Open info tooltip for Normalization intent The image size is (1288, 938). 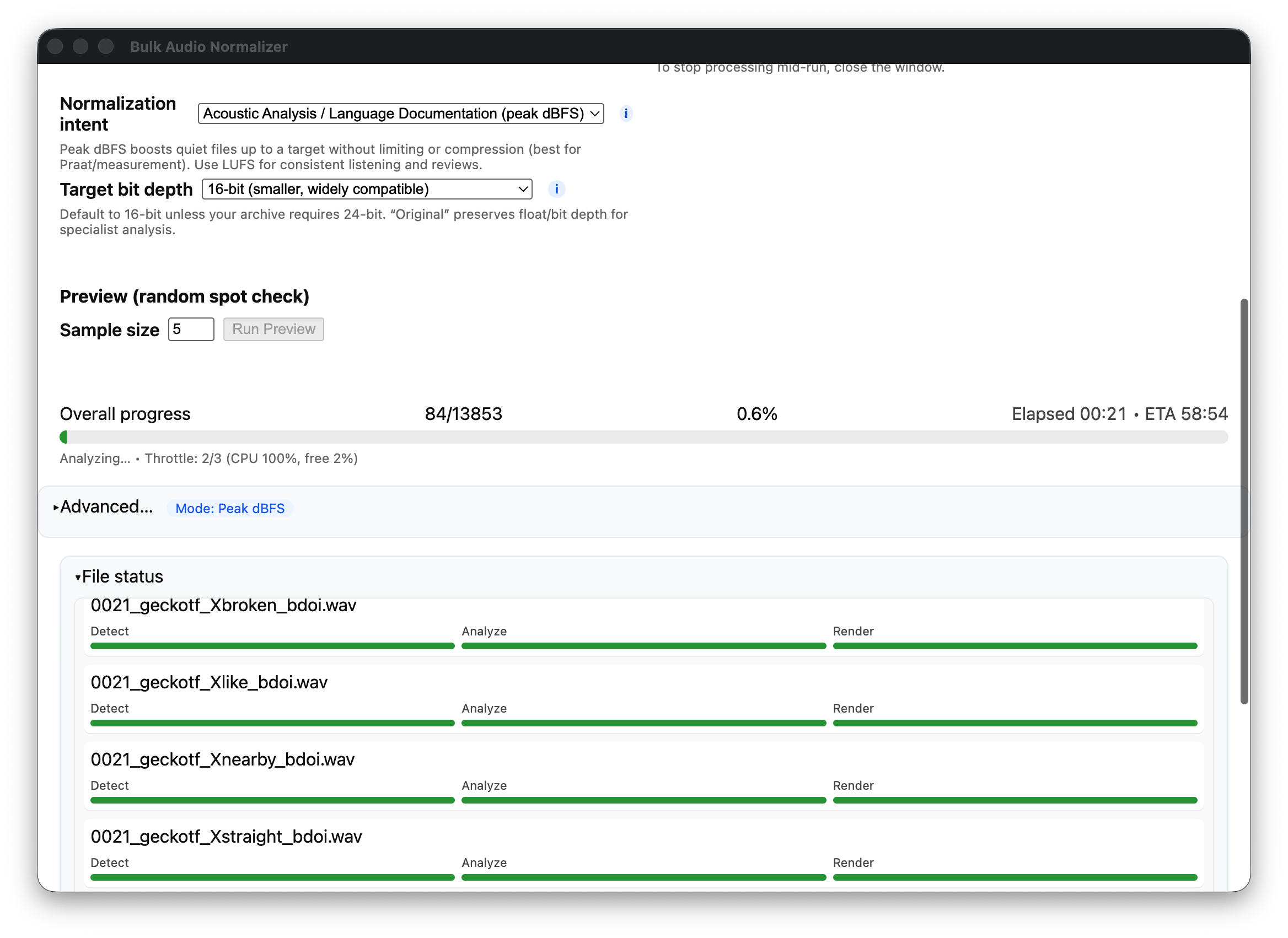click(x=626, y=114)
